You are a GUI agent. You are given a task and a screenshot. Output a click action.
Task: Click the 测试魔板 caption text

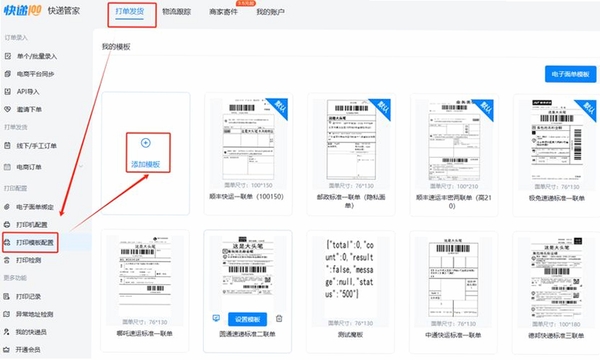coord(350,334)
